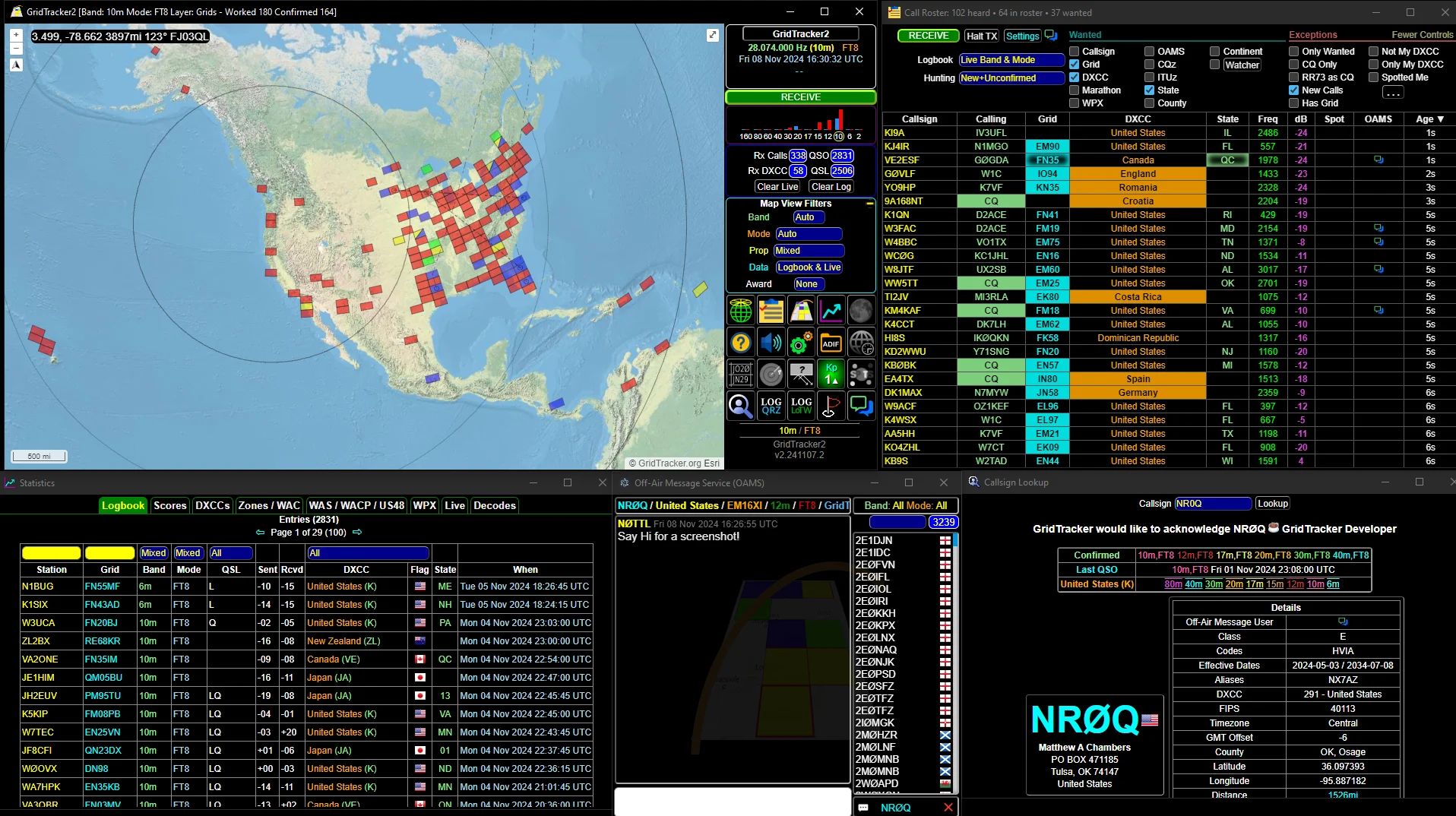Click the Log QRZ icon
1456x816 pixels.
click(771, 406)
